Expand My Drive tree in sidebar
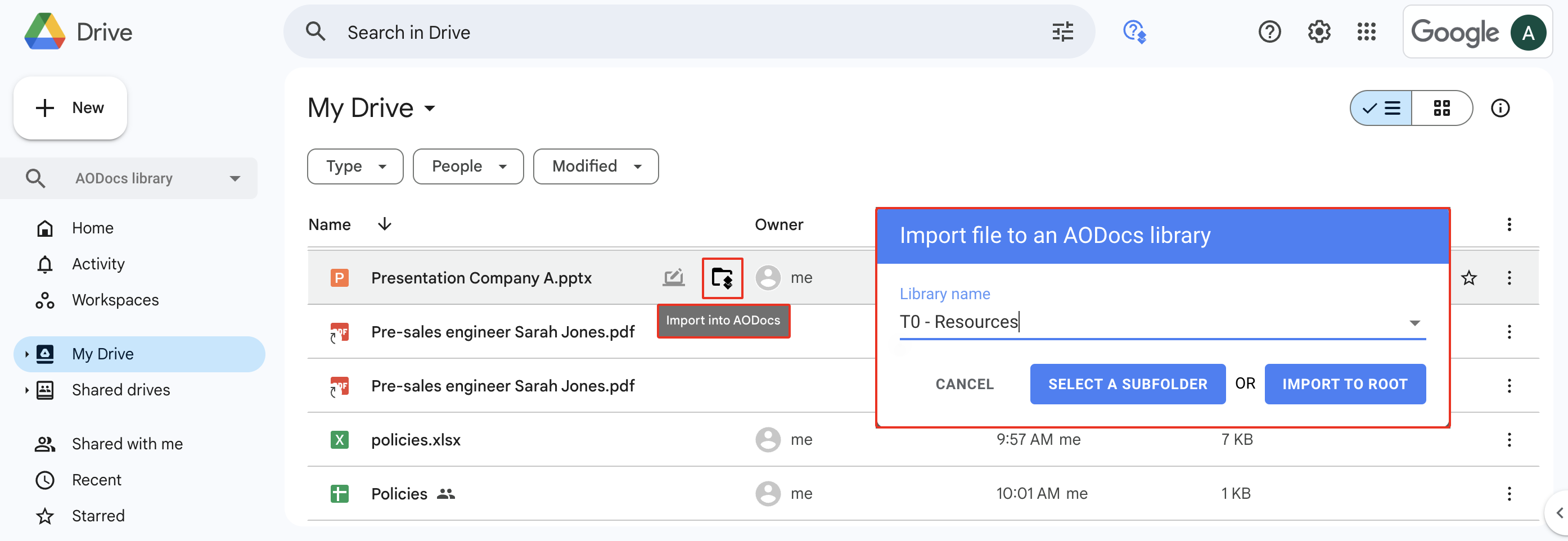 (26, 354)
